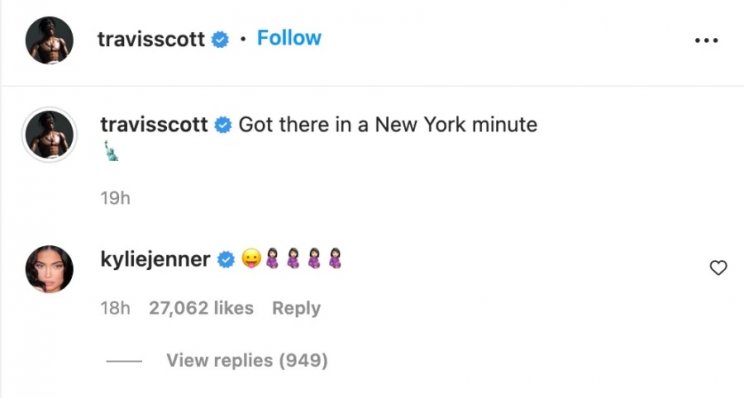Reply to kyliejenner's comment
Screen dimensions: 744x398
(x=296, y=308)
